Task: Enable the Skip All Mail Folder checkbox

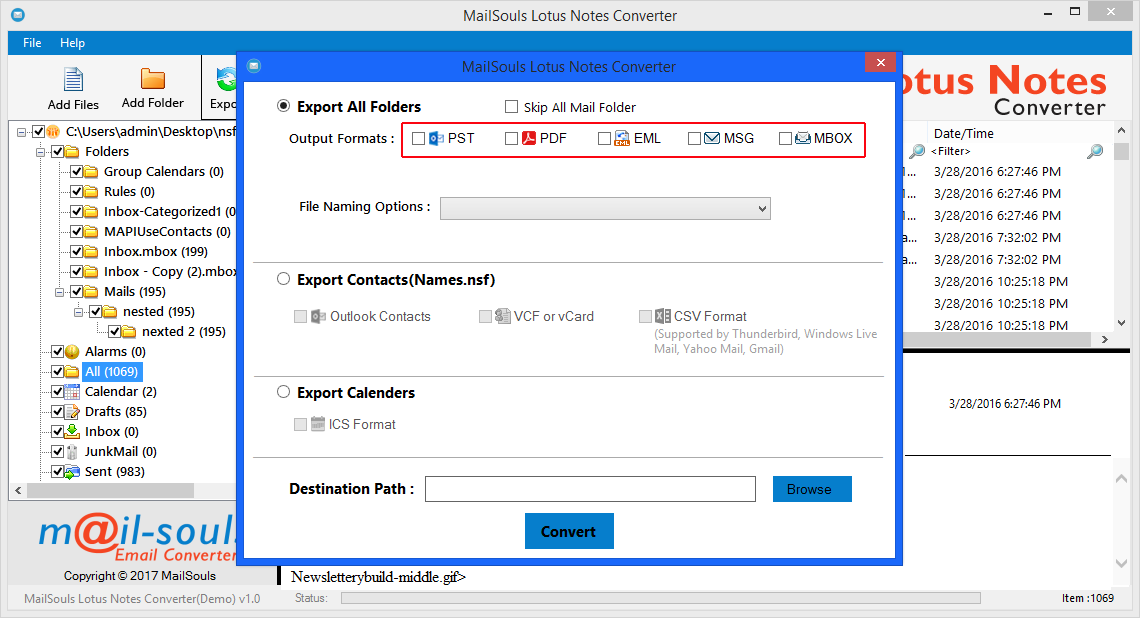Action: click(511, 107)
